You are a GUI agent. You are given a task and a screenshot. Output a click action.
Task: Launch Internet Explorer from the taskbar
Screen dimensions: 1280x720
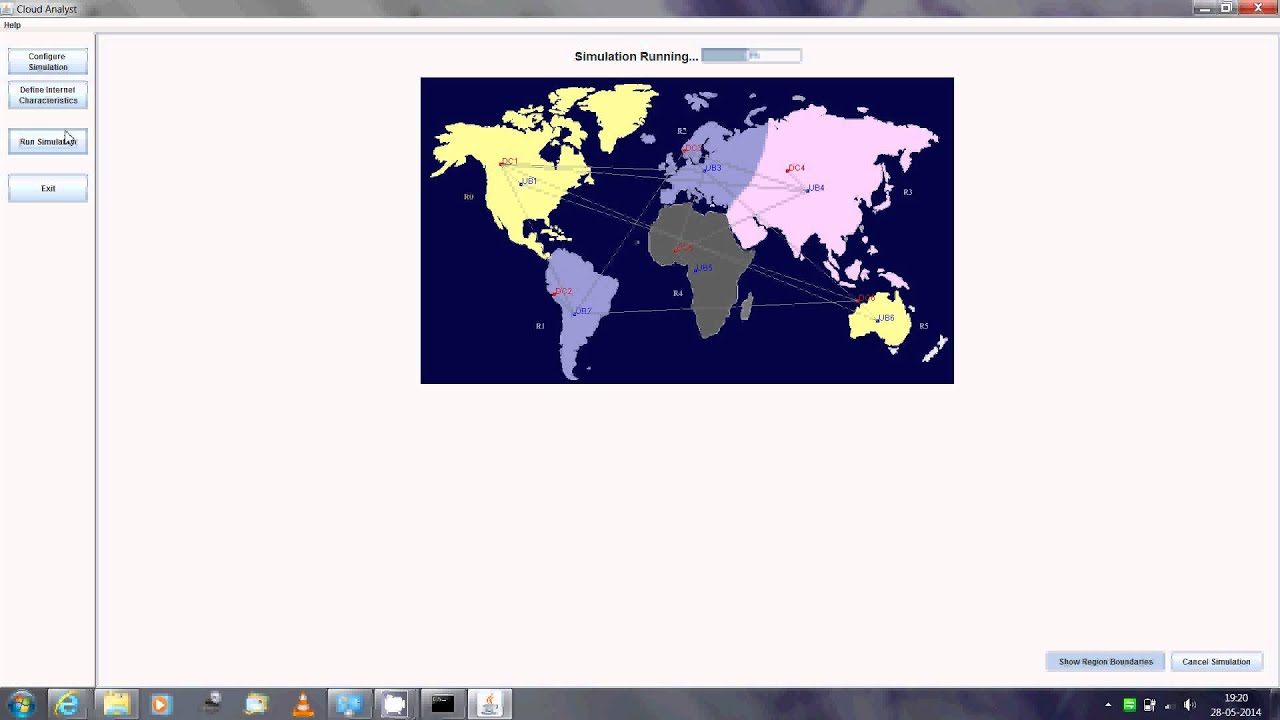point(67,704)
